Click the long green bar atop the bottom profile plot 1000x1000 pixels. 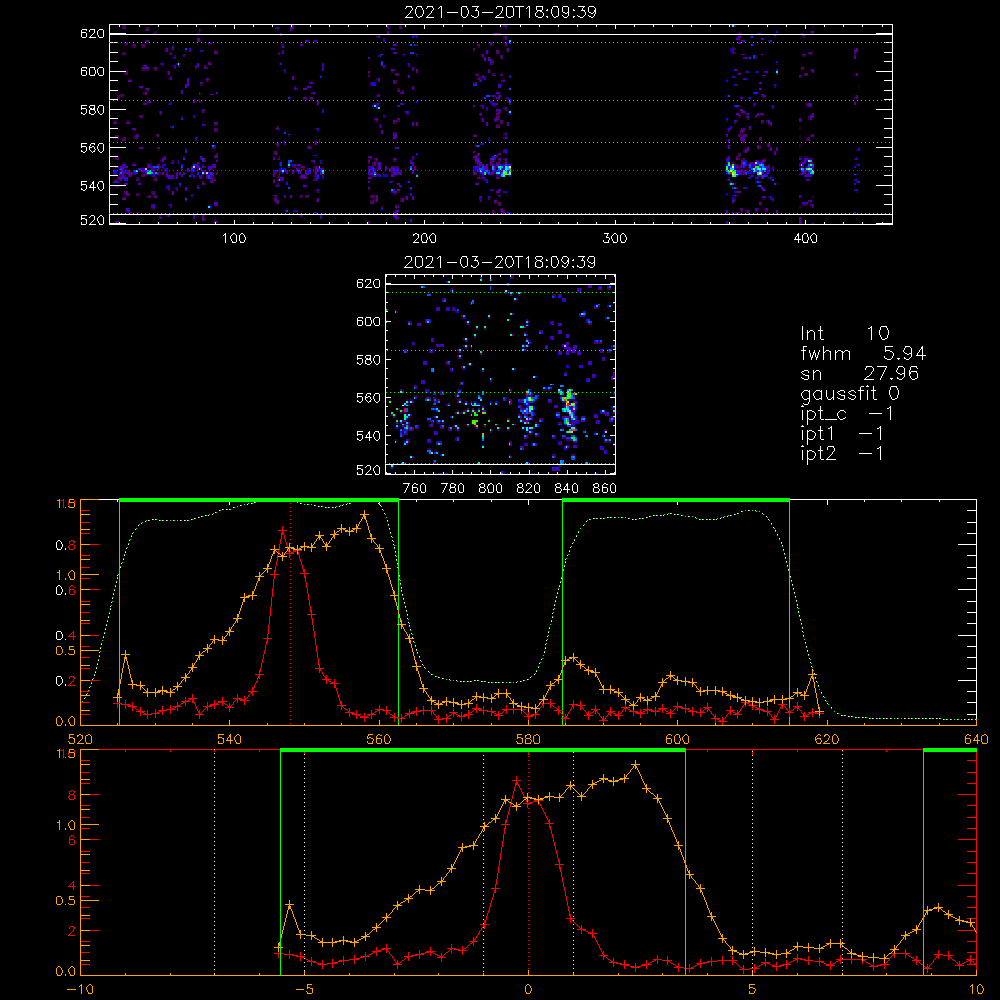(x=483, y=750)
